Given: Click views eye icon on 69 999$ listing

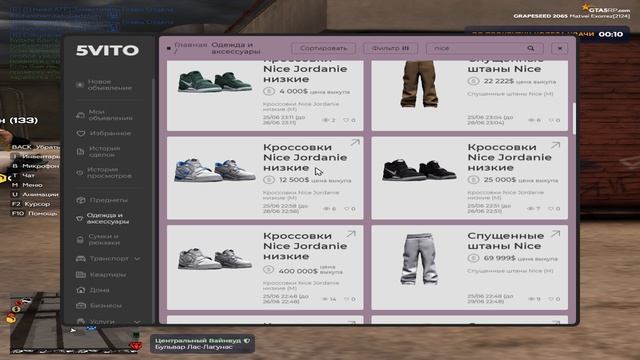Looking at the screenshot, I should tap(531, 299).
